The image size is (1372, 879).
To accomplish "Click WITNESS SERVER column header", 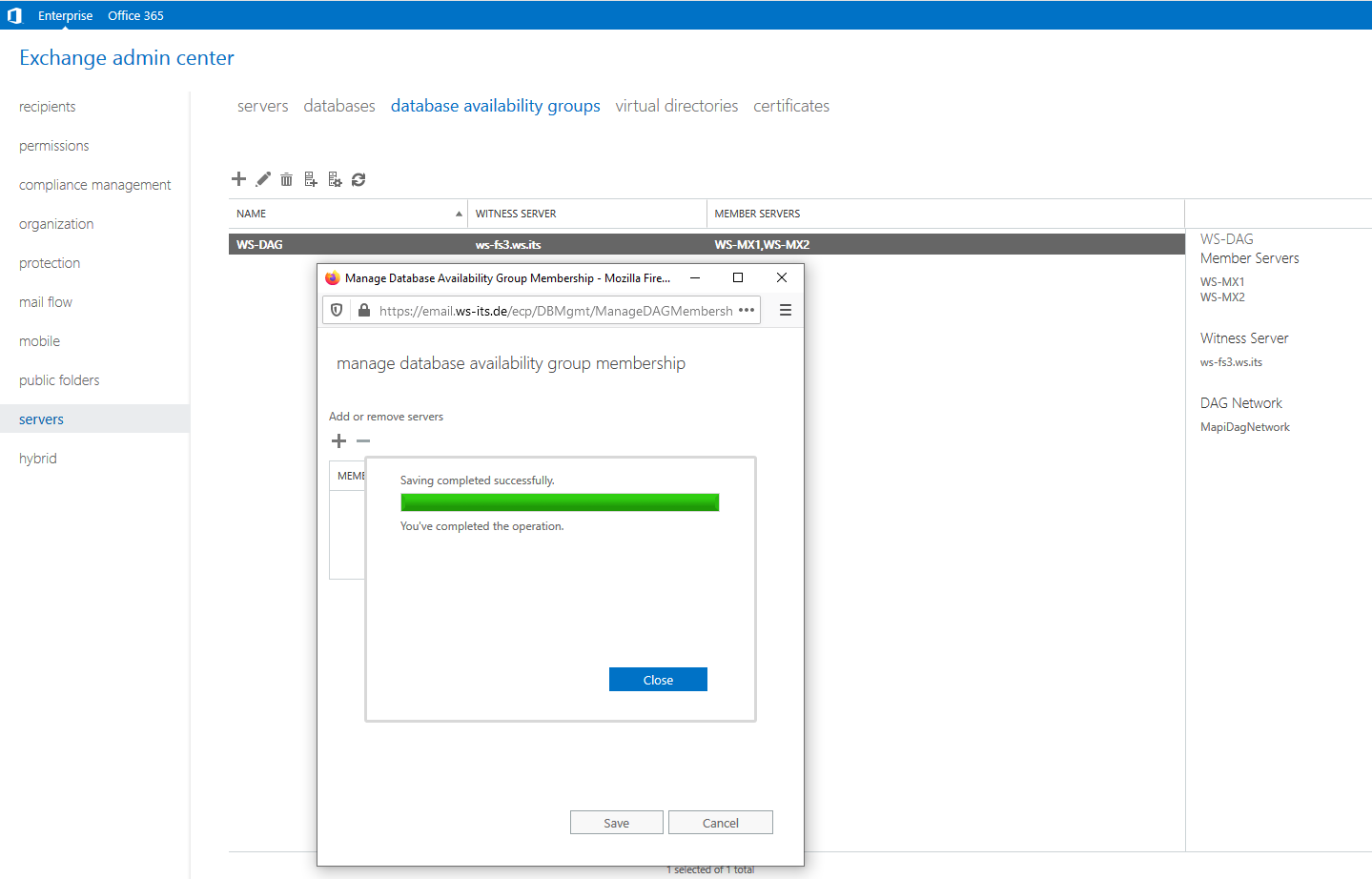I will tap(516, 214).
